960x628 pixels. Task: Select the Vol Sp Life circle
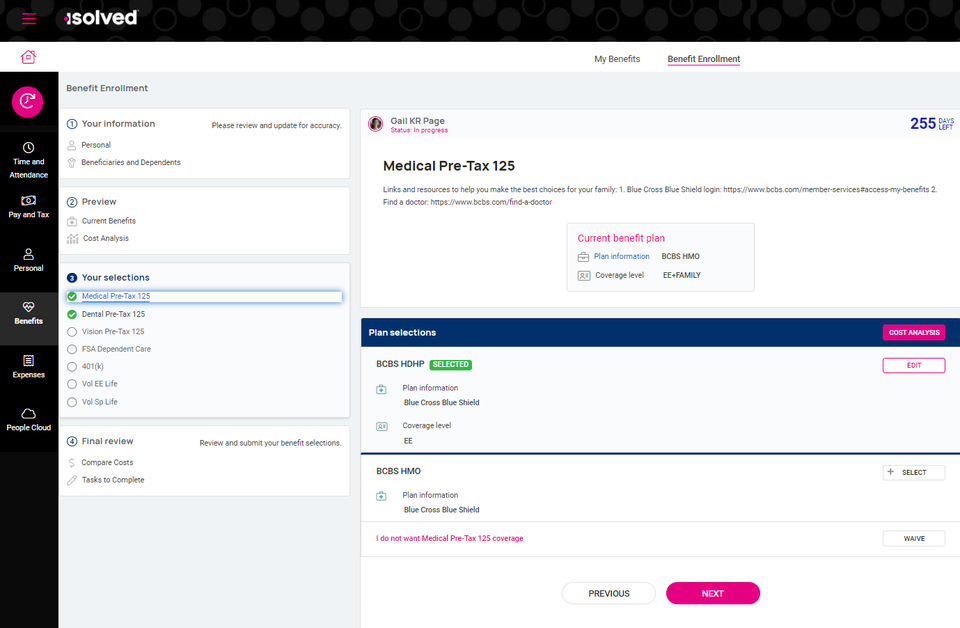72,402
